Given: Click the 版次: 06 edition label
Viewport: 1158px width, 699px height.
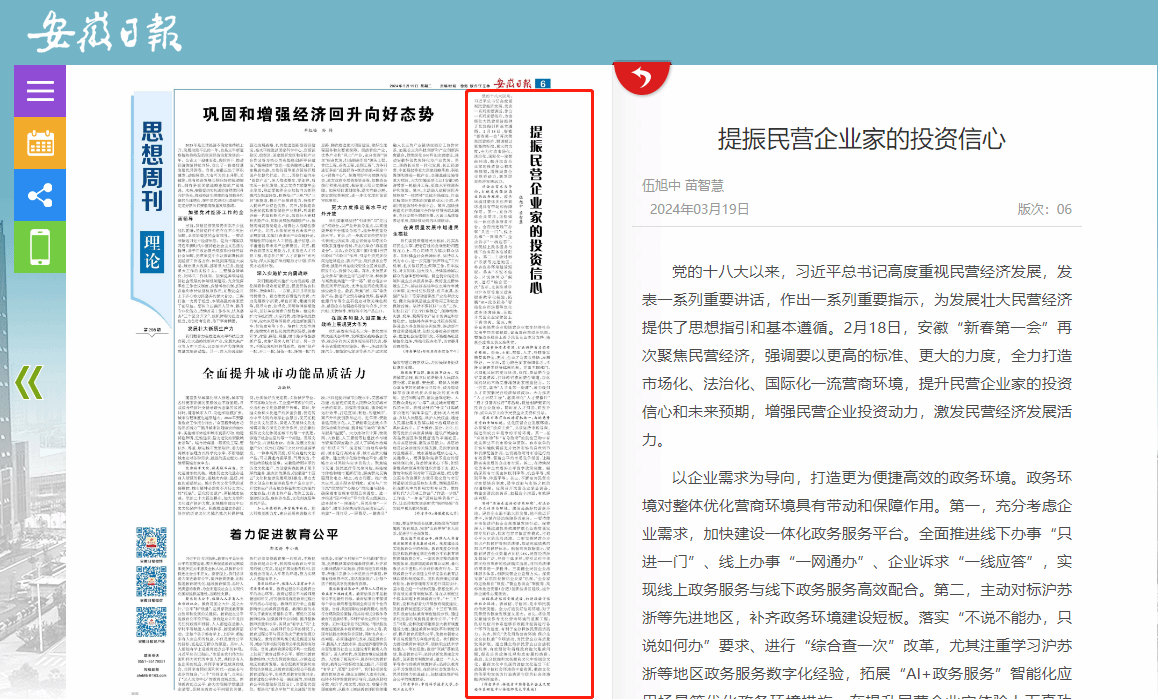Looking at the screenshot, I should pos(1044,209).
